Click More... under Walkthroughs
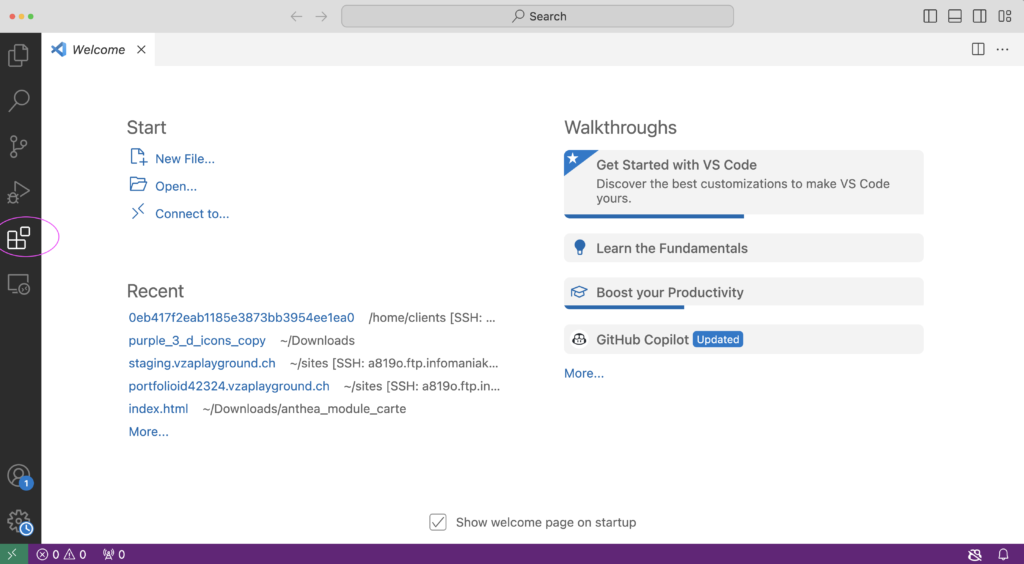Image resolution: width=1024 pixels, height=564 pixels. tap(584, 373)
